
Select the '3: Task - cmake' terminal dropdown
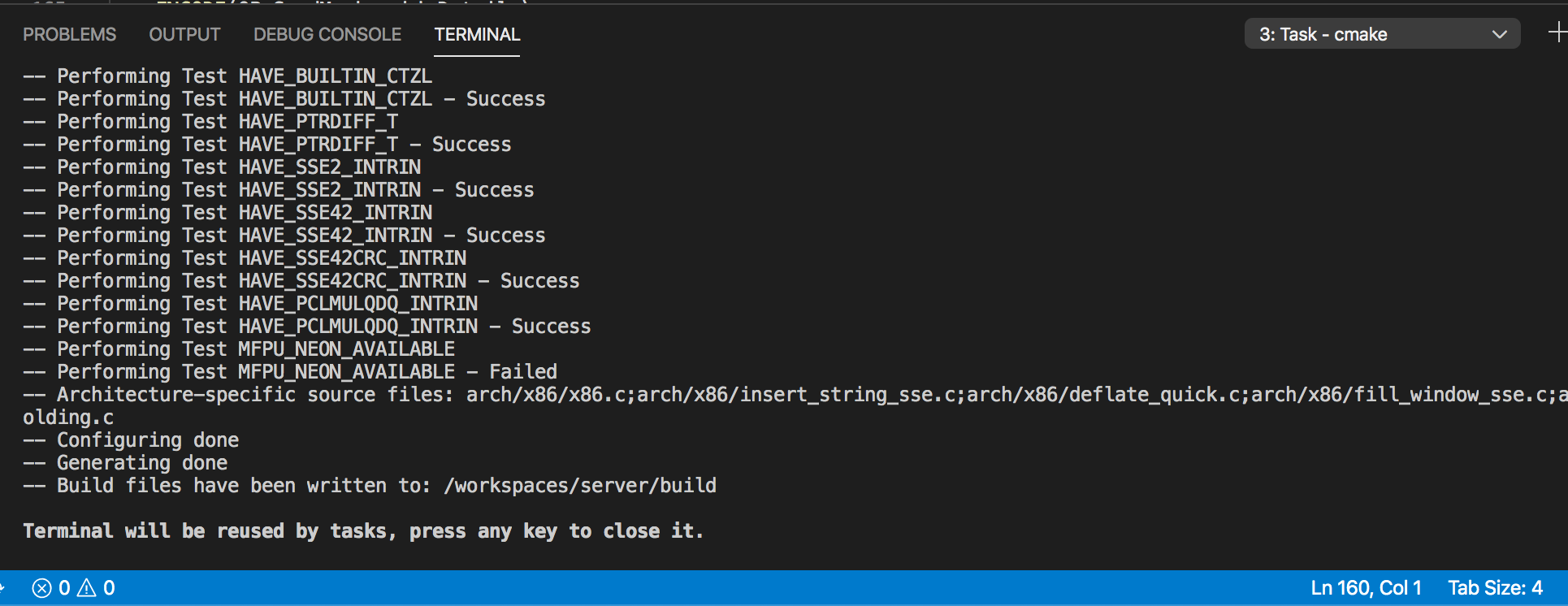(x=1382, y=34)
